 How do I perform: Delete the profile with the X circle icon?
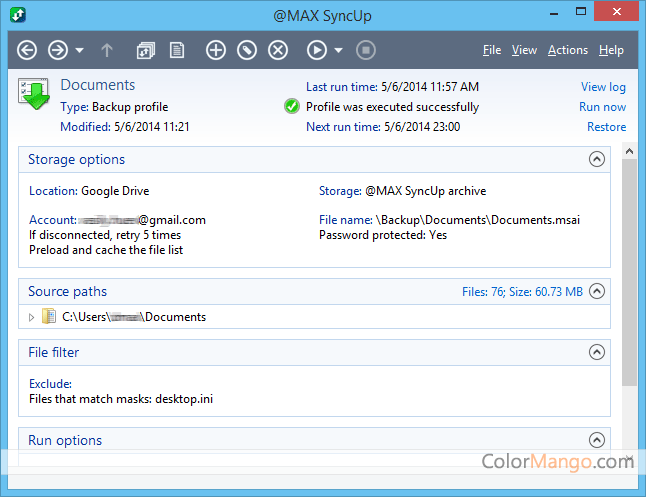[x=278, y=50]
